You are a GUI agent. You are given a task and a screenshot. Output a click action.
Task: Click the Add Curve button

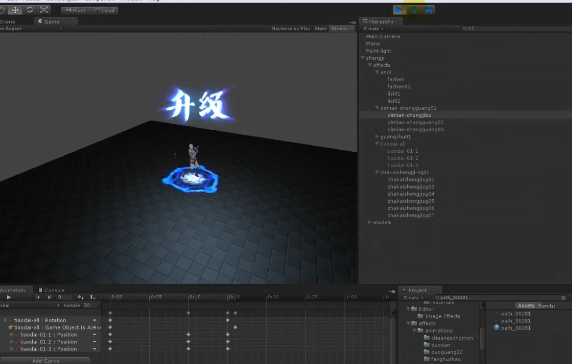click(x=45, y=361)
